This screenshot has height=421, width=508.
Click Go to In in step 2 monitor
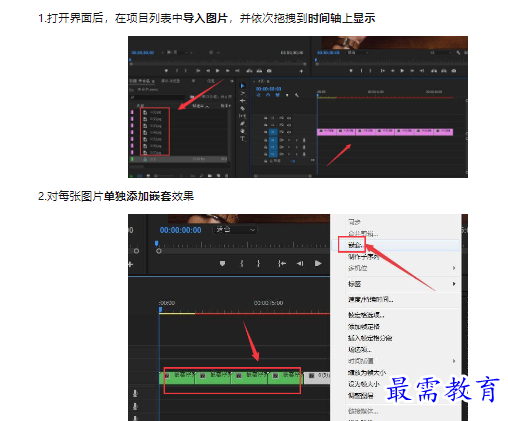point(282,264)
